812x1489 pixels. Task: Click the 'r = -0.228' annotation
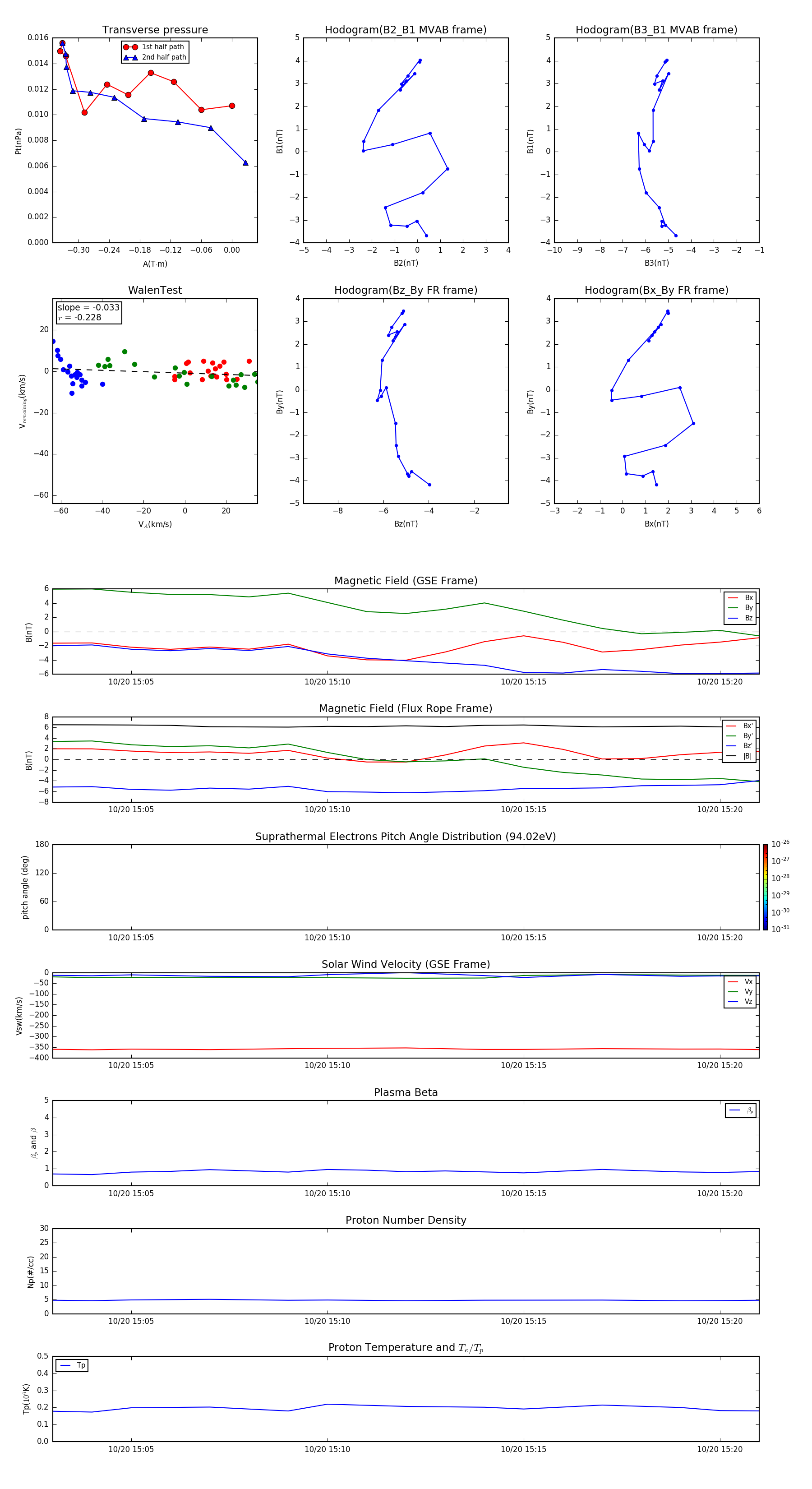(x=80, y=317)
